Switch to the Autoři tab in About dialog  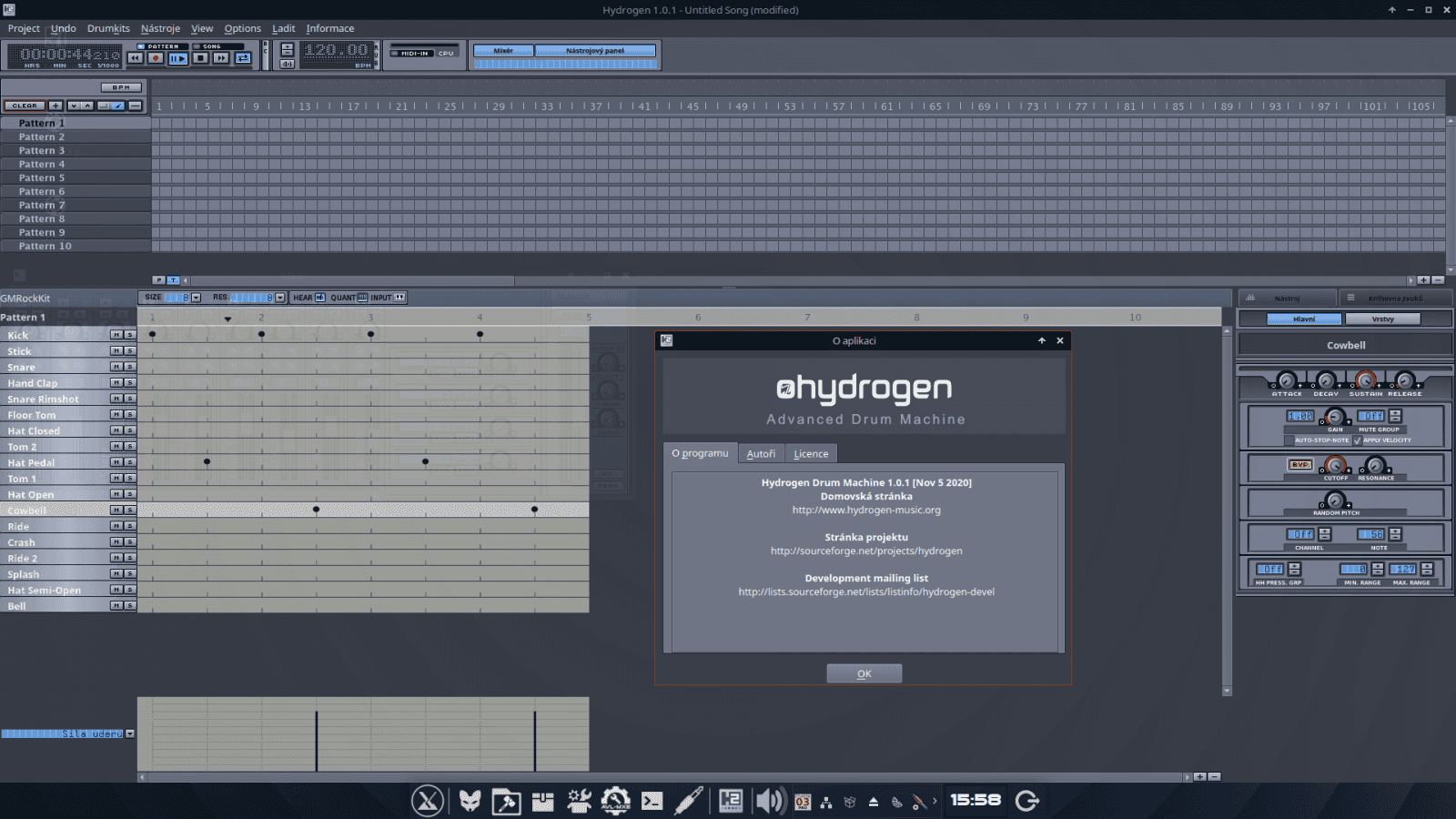point(761,453)
